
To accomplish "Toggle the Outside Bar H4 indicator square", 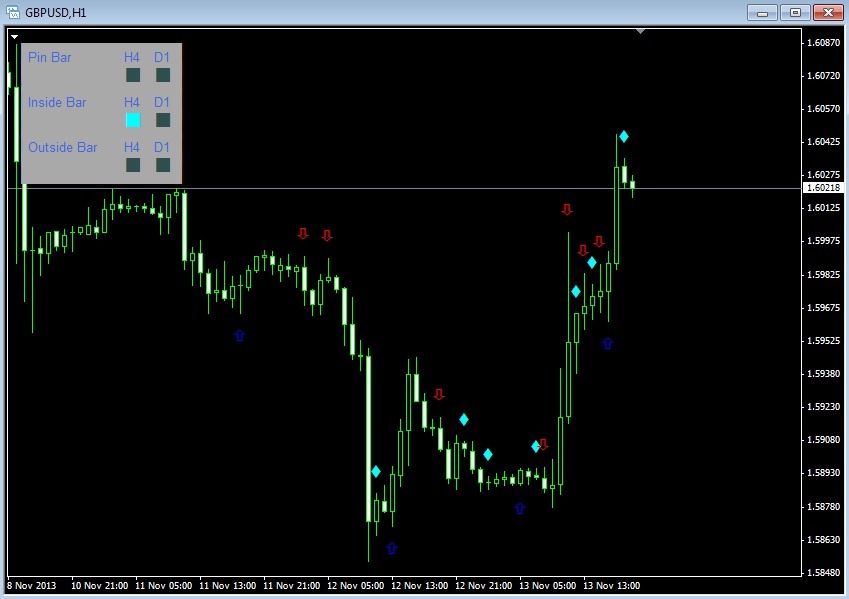I will pos(133,165).
